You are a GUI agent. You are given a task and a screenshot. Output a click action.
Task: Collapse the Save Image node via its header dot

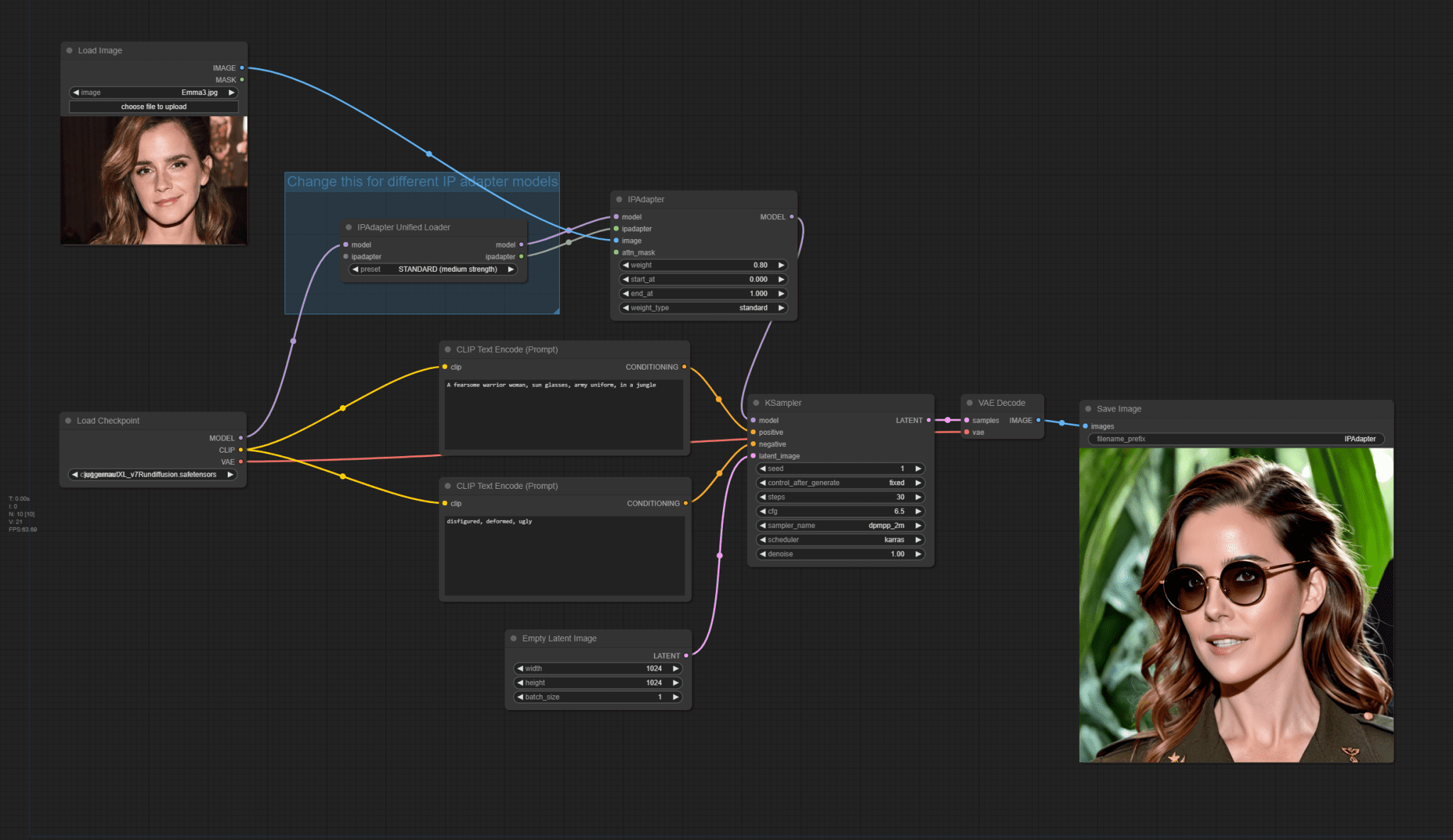1088,409
